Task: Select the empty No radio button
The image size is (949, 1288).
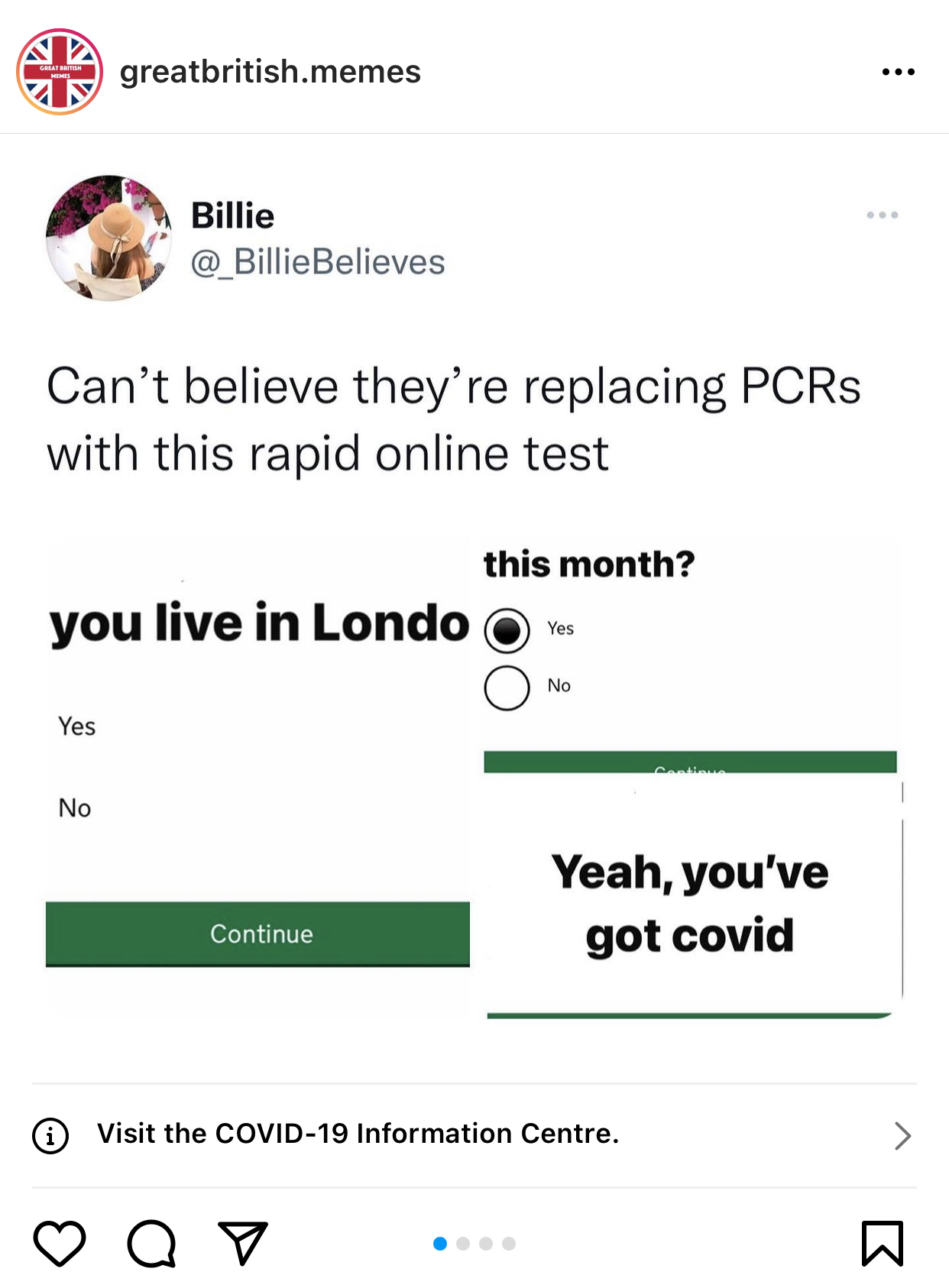Action: click(x=507, y=688)
